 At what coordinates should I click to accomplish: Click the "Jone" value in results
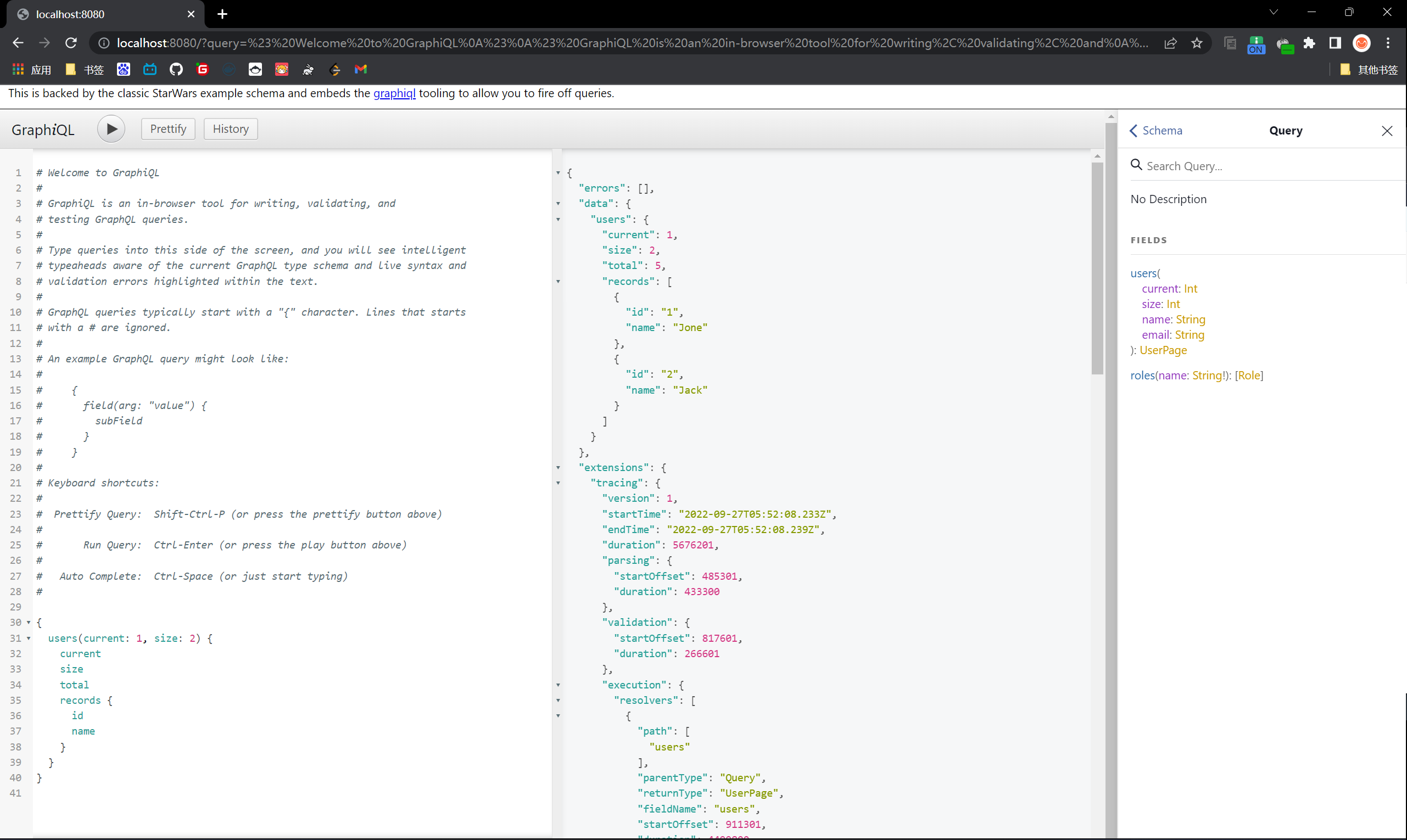(x=690, y=328)
